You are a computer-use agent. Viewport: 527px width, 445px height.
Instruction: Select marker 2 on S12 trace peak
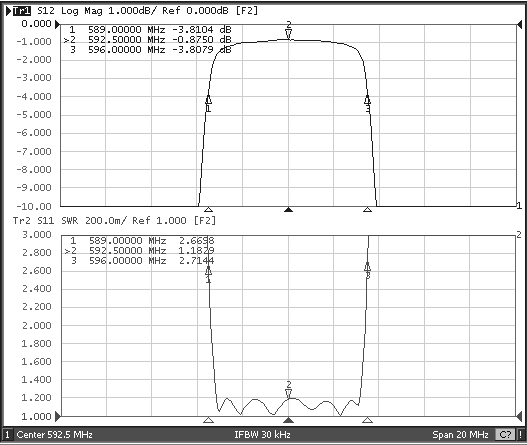(288, 31)
